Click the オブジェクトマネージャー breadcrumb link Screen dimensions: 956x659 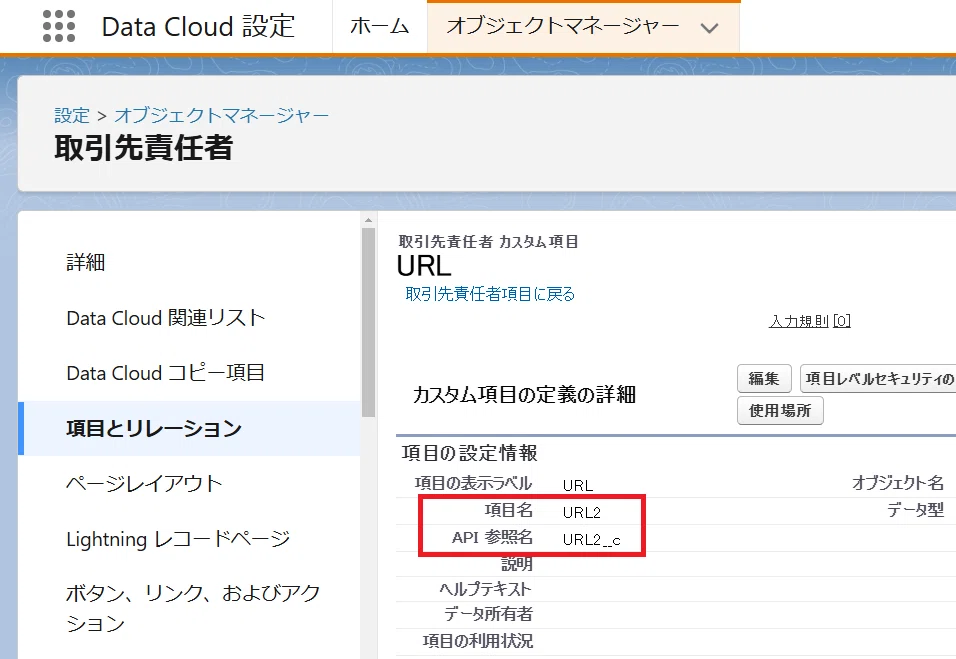click(x=221, y=115)
